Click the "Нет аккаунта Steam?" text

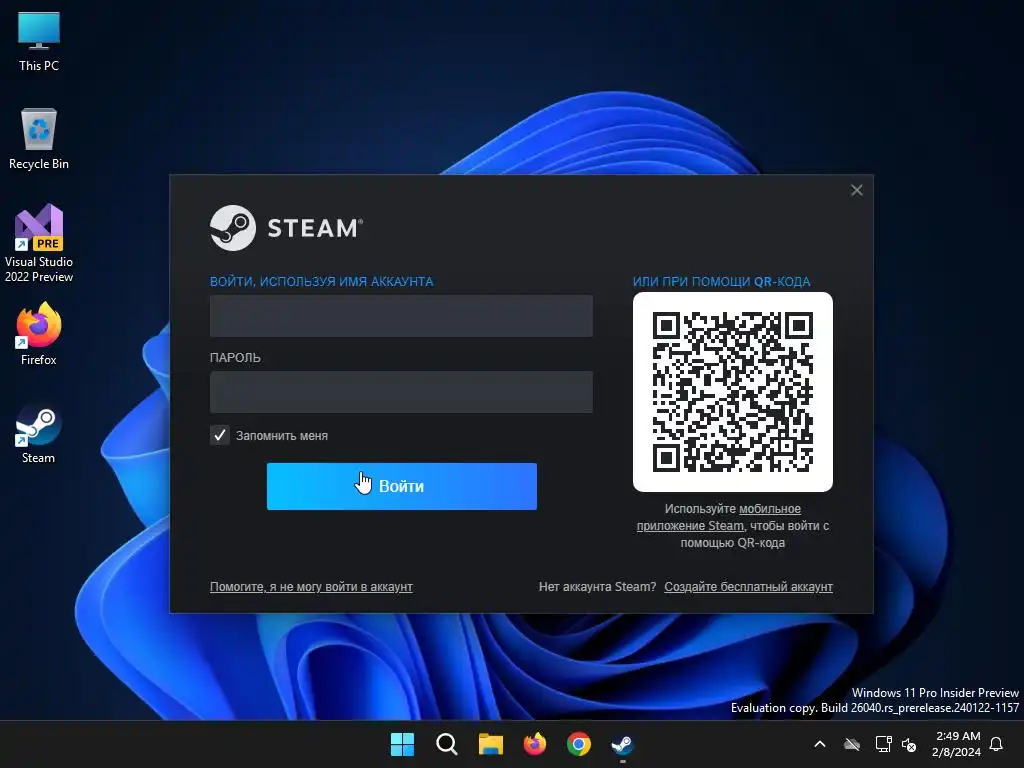coord(597,586)
